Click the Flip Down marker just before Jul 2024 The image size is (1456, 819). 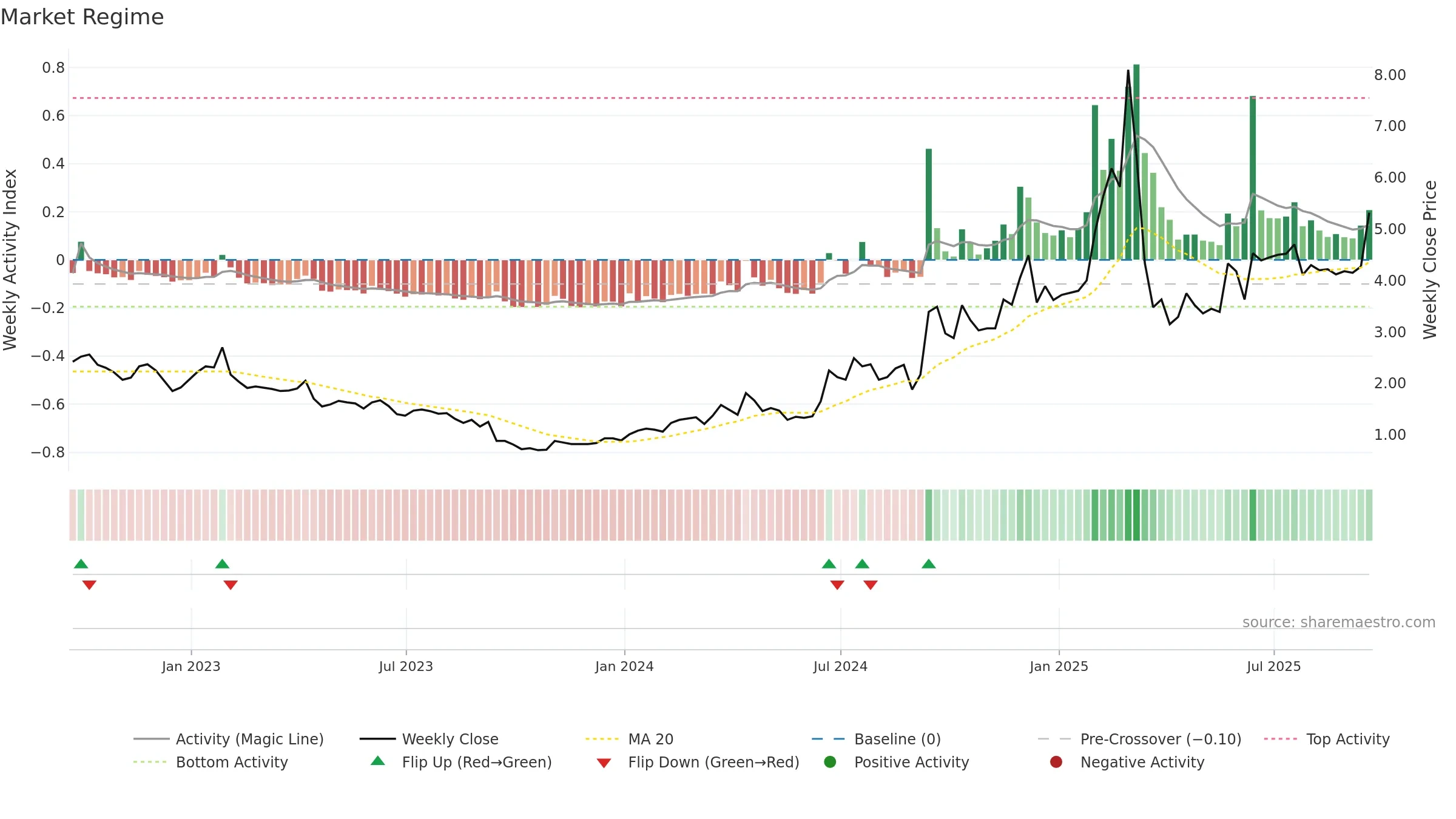(837, 585)
